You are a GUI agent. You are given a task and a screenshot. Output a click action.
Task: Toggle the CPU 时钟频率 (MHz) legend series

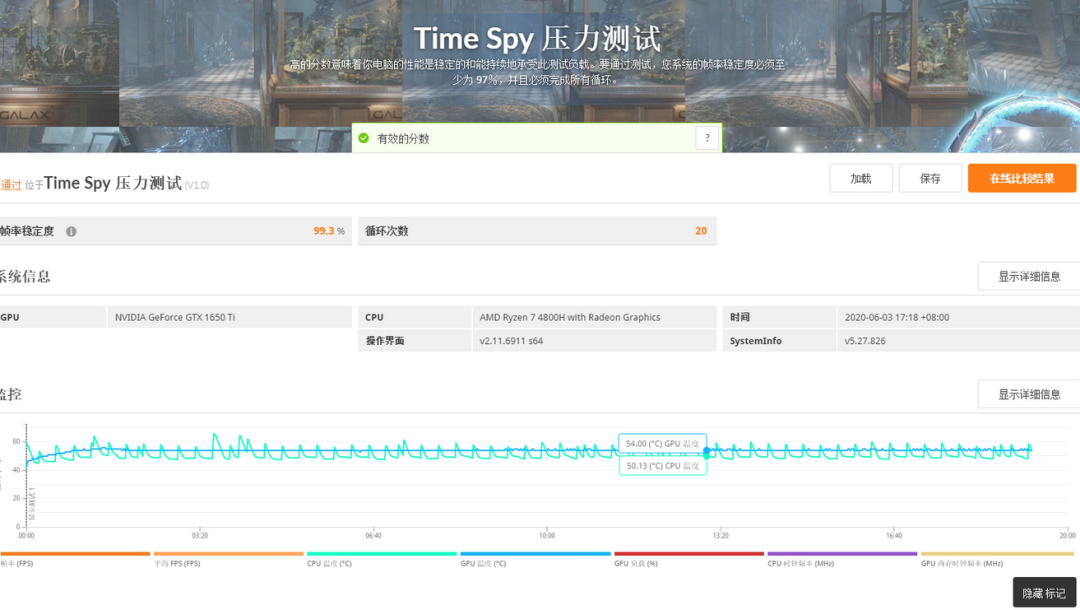[x=800, y=563]
